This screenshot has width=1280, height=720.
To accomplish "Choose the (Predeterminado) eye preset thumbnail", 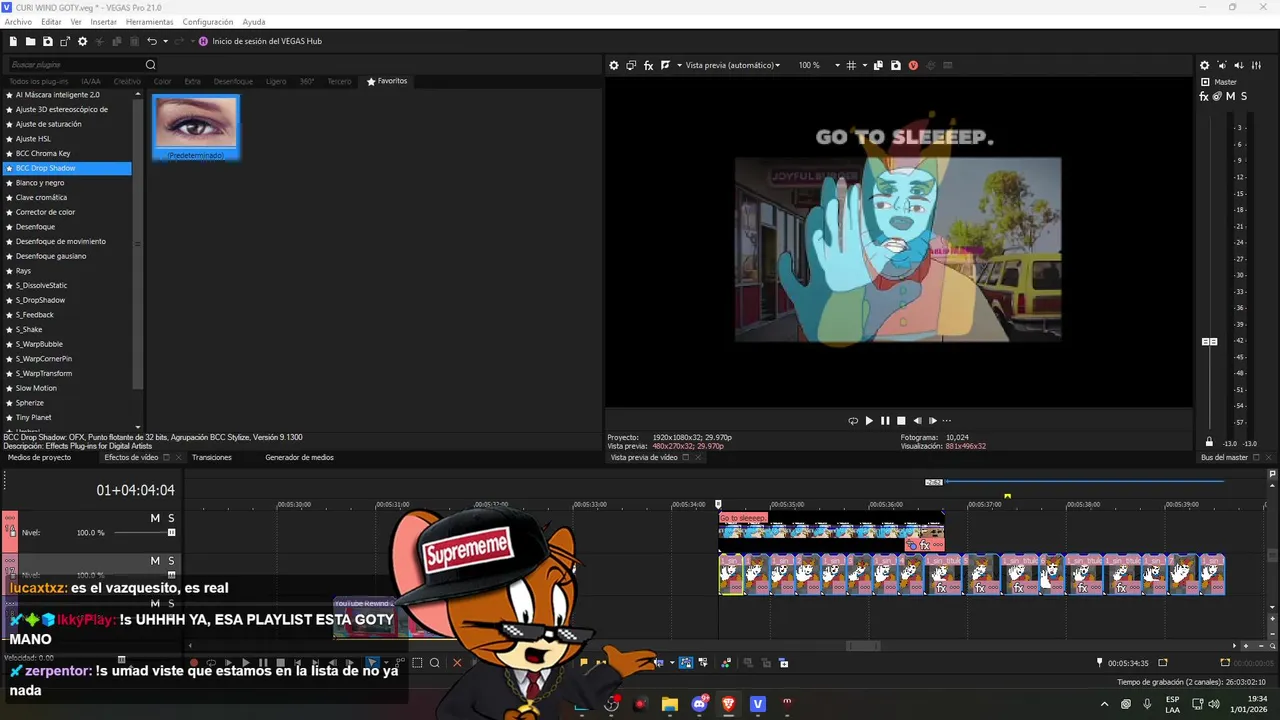I will click(x=196, y=127).
